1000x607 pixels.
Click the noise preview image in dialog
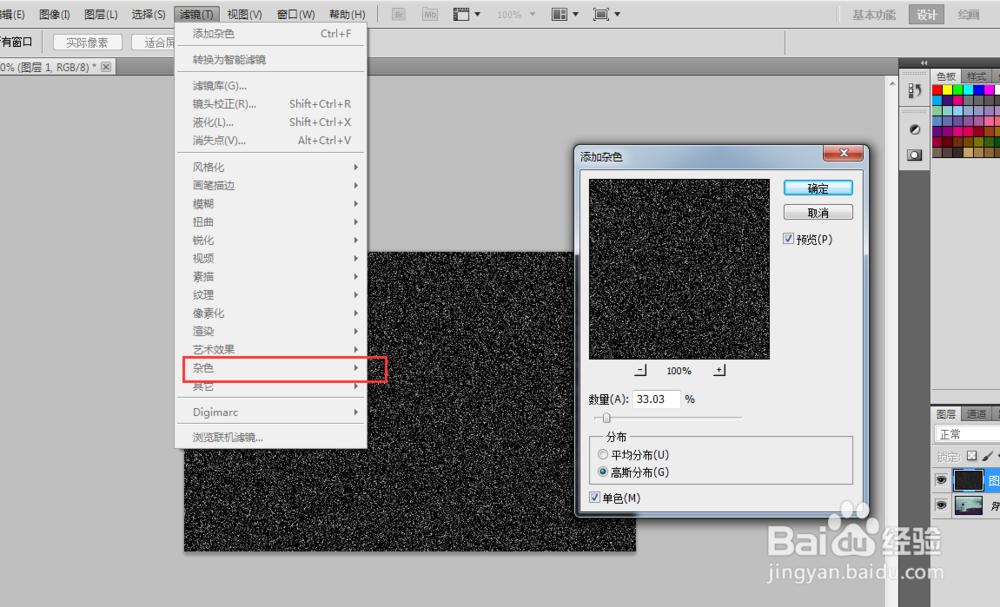click(x=679, y=269)
